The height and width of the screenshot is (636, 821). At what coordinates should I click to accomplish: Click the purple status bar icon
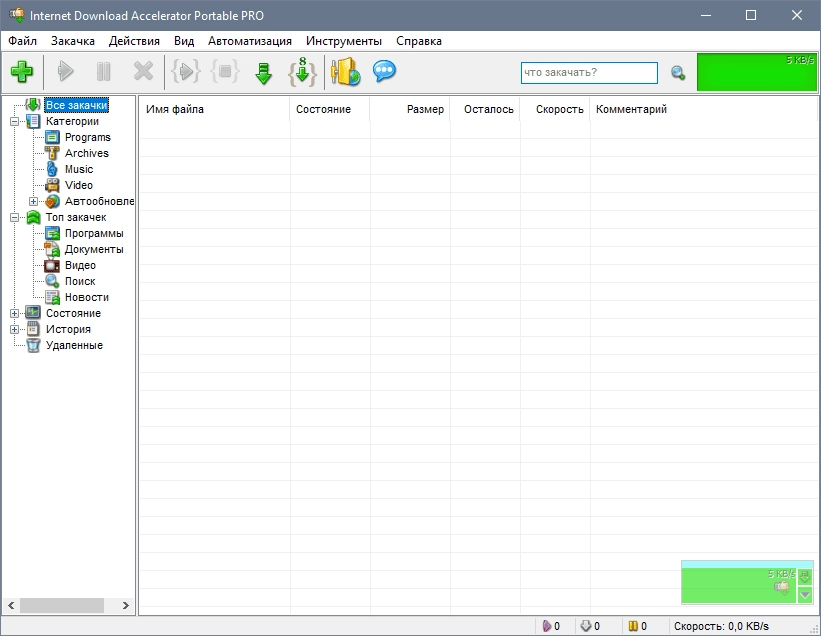[x=547, y=626]
